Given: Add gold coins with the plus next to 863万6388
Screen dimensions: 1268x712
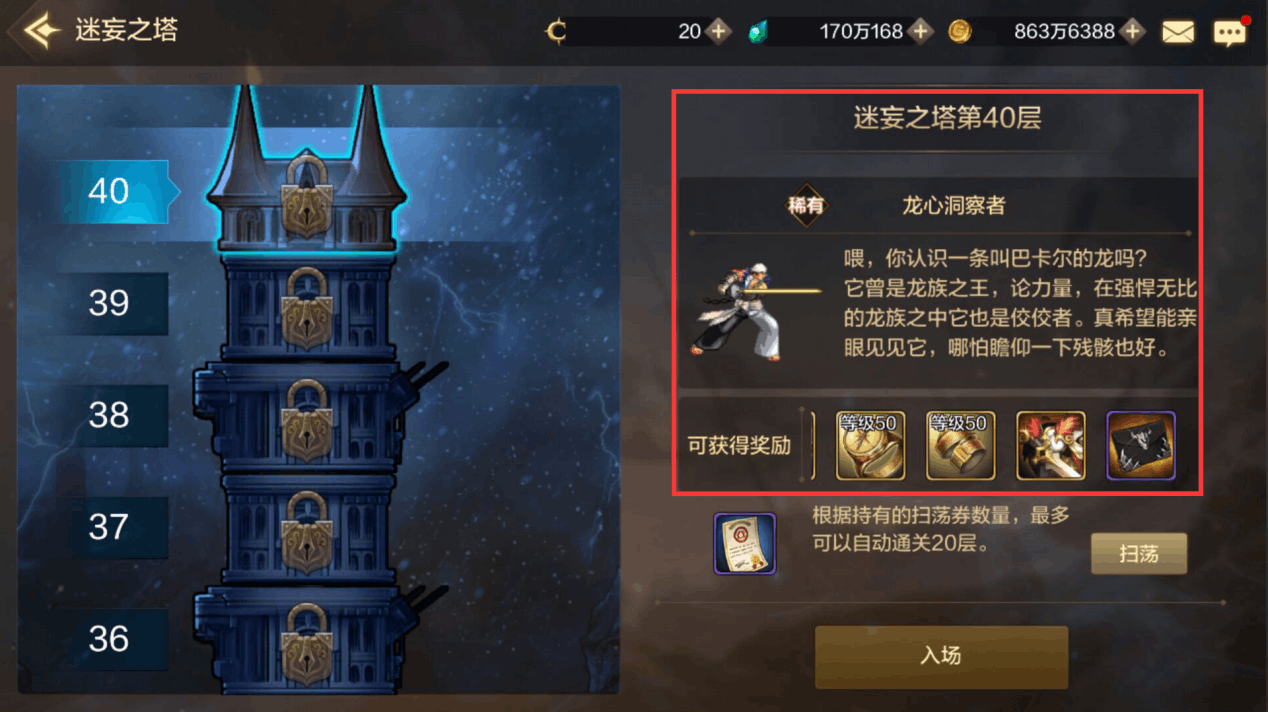Looking at the screenshot, I should (1132, 32).
